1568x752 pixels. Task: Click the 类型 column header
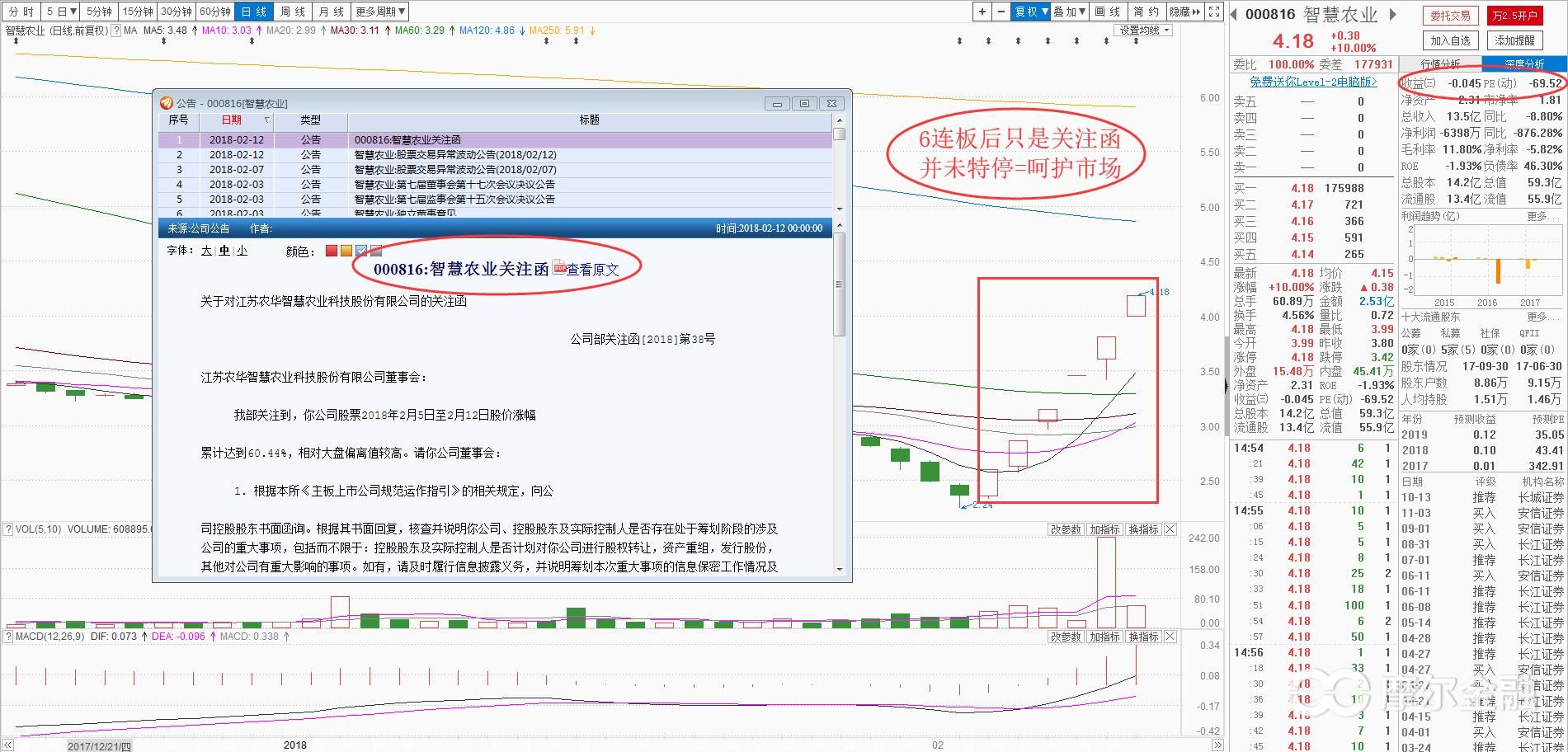[x=310, y=120]
